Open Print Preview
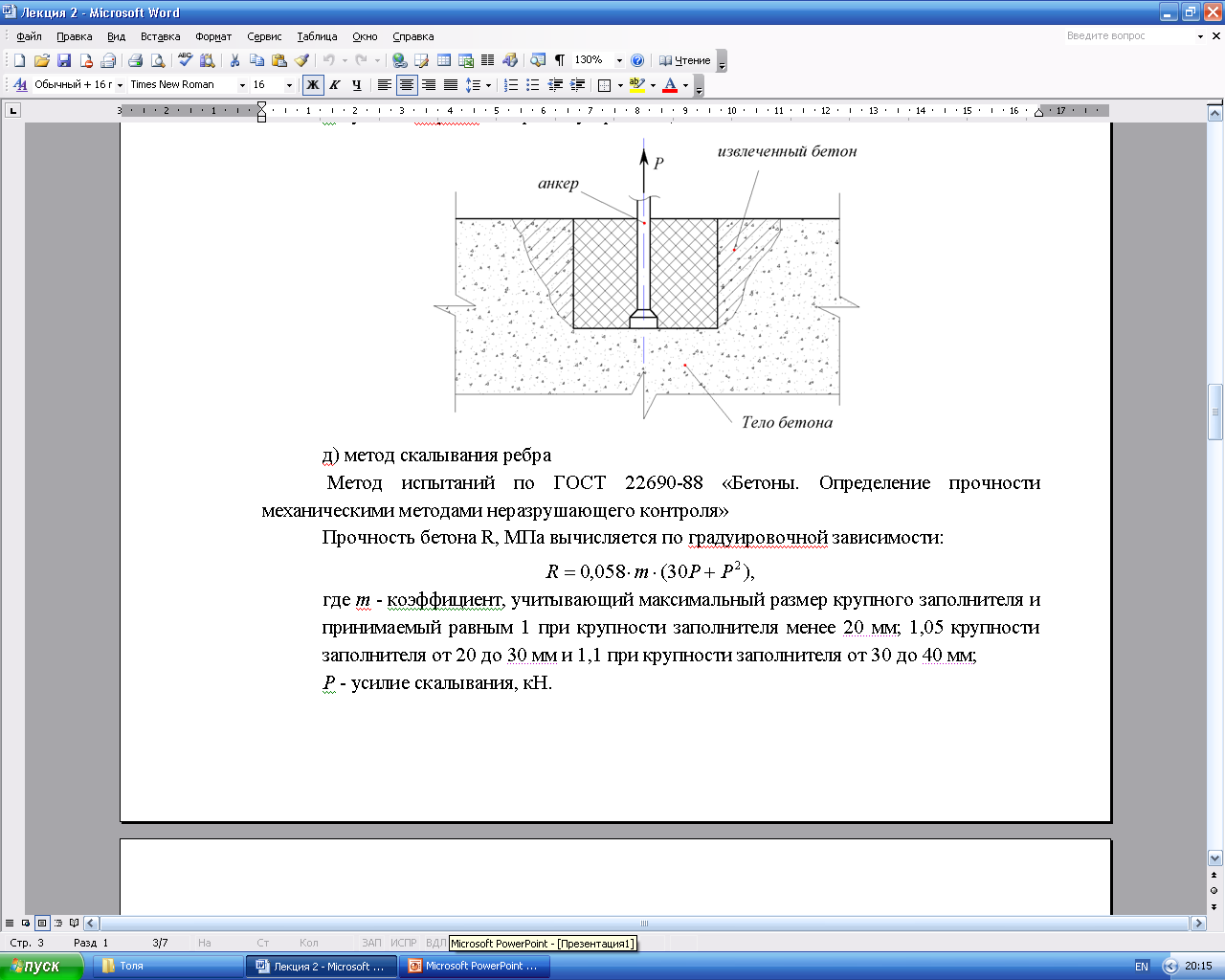The image size is (1225, 980). (x=158, y=60)
